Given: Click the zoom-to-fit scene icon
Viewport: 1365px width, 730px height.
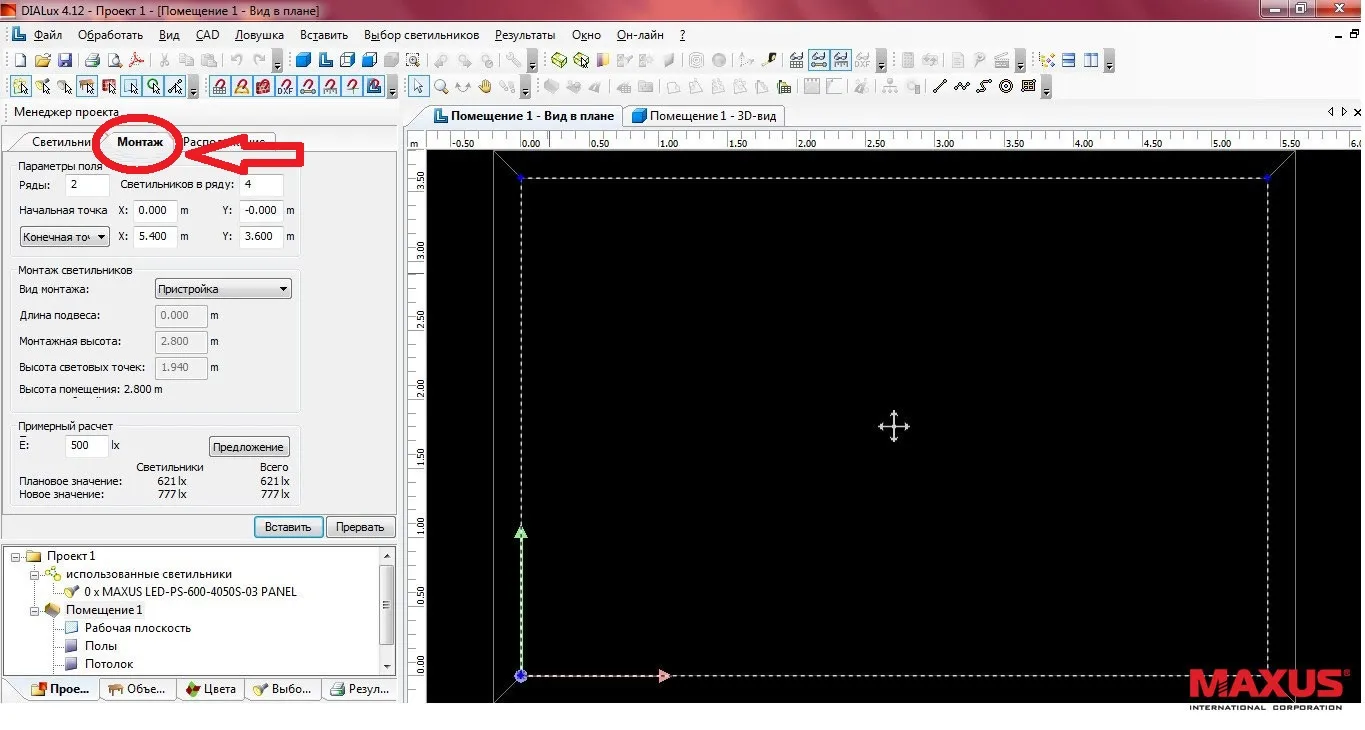Looking at the screenshot, I should click(x=413, y=60).
